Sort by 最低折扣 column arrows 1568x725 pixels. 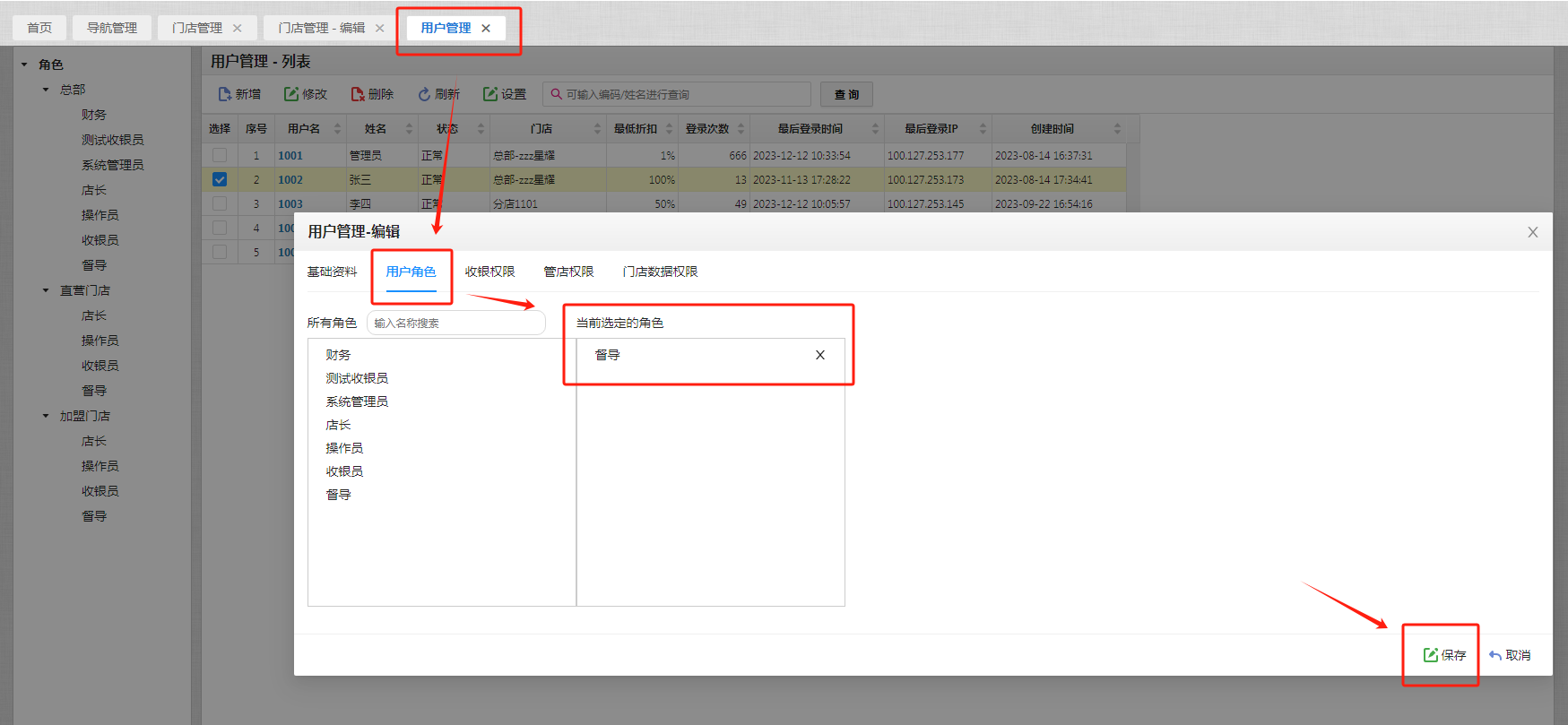670,129
